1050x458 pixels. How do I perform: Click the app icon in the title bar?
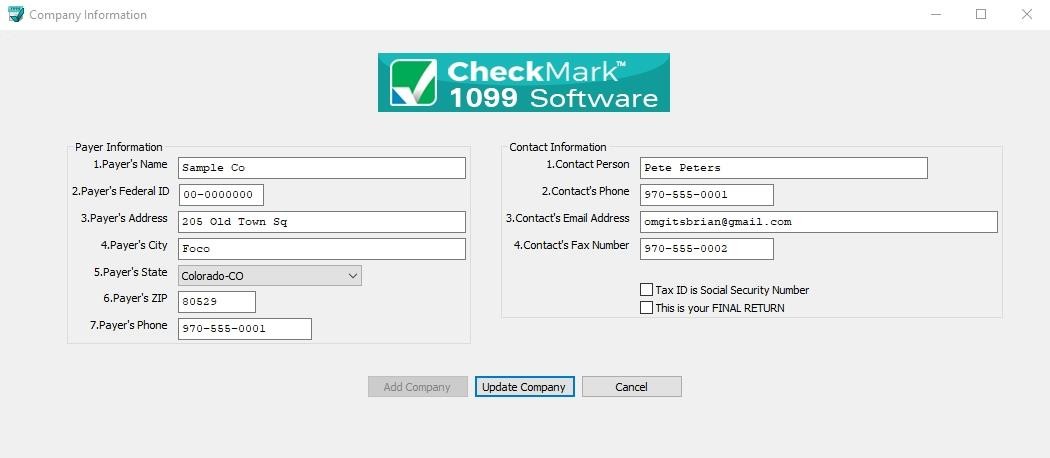[15, 15]
